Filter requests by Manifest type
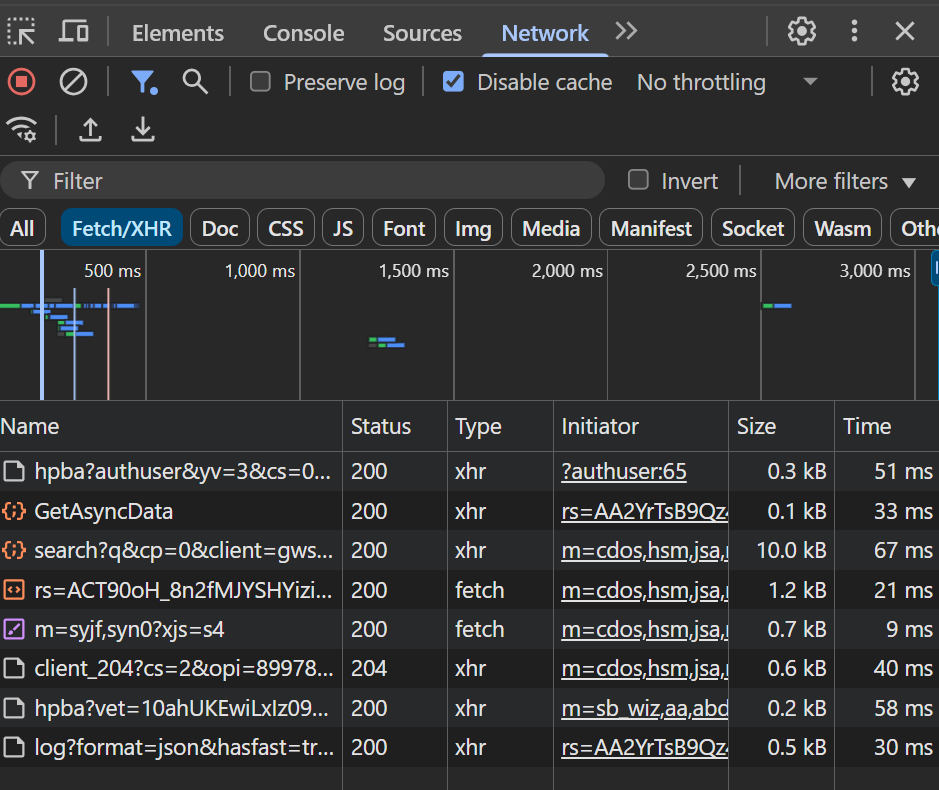Image resolution: width=939 pixels, height=790 pixels. click(x=651, y=228)
